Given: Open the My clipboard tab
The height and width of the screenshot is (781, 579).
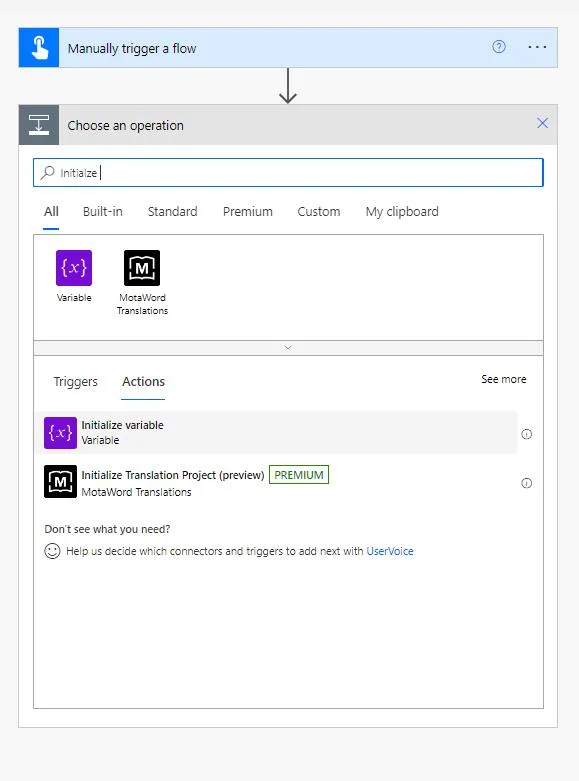Looking at the screenshot, I should point(402,212).
